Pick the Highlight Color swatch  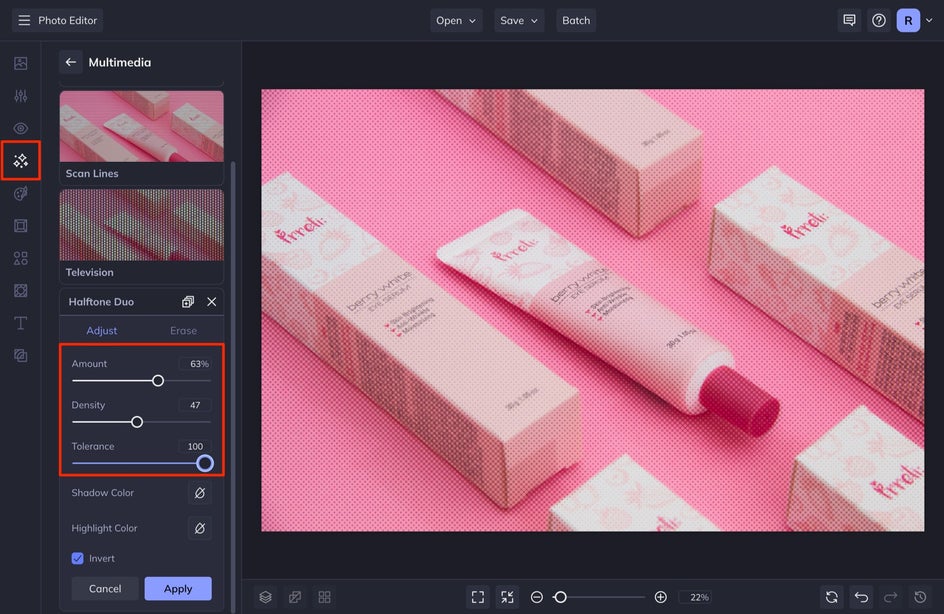pos(199,528)
